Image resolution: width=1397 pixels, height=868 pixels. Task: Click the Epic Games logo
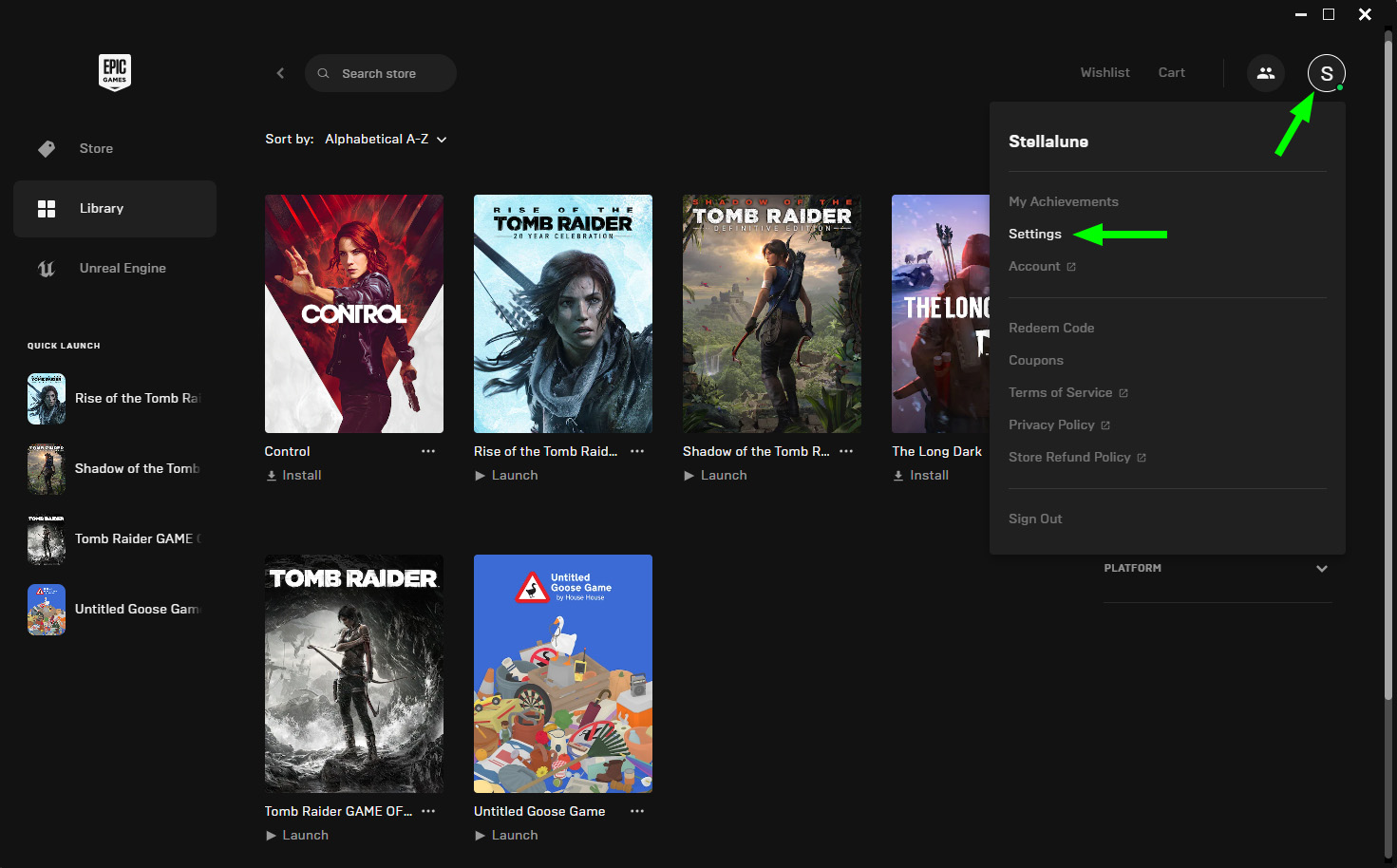[x=115, y=72]
